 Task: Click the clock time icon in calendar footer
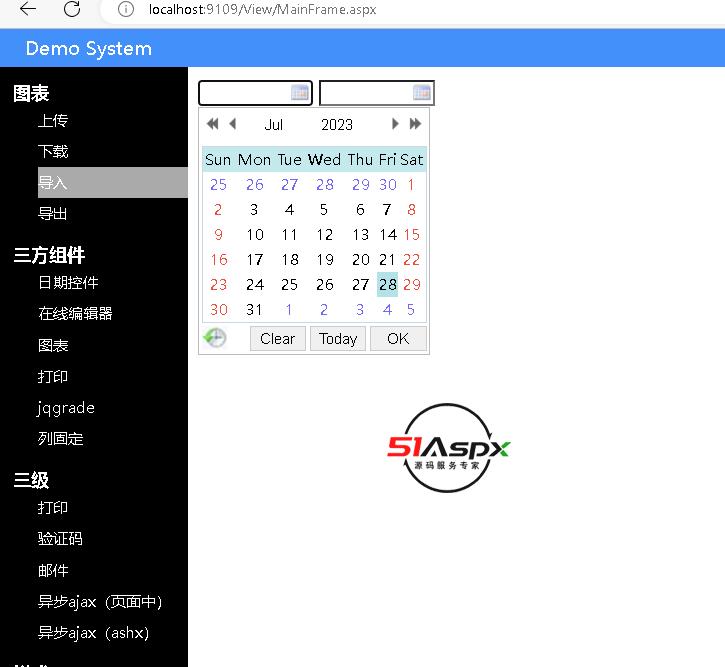click(215, 338)
